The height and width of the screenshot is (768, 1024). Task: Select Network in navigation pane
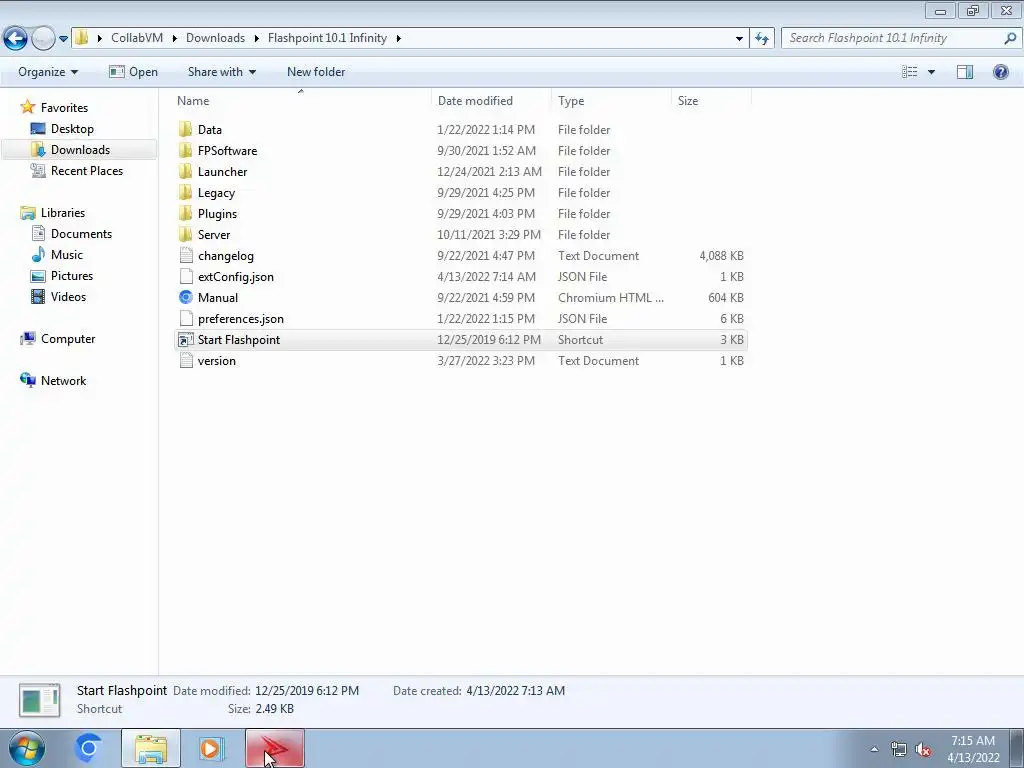tap(63, 381)
